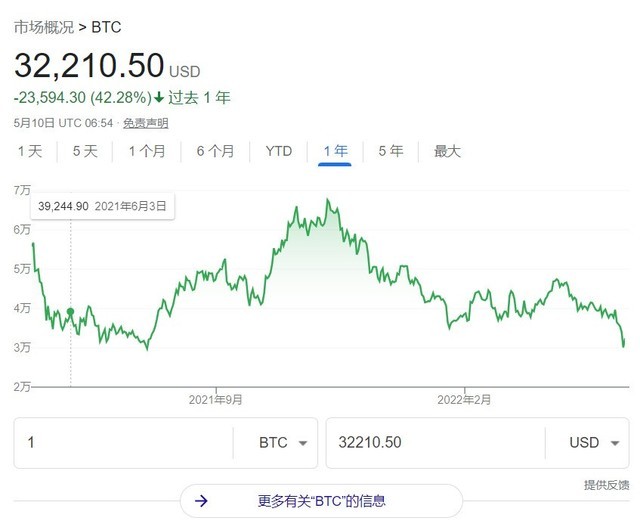This screenshot has width=640, height=527.
Task: Click the chart peak near 7万
Action: tap(328, 200)
